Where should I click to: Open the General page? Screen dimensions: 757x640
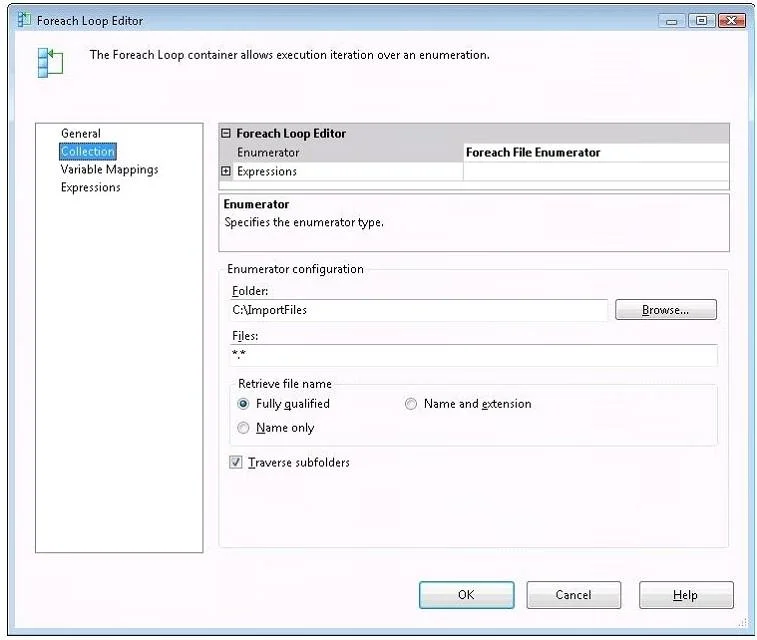click(81, 133)
